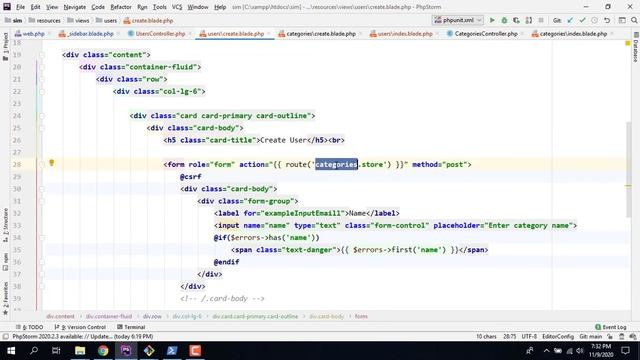This screenshot has height=360, width=640.
Task: Click the users breadcrumb folder
Action: point(106,20)
